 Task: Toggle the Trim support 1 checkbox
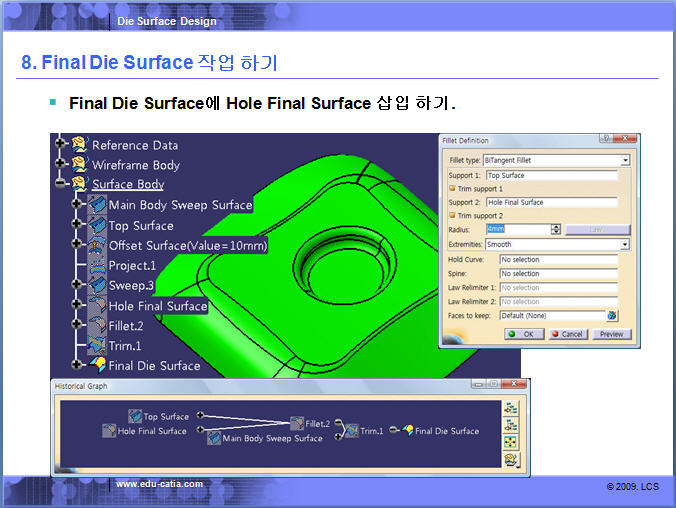click(x=453, y=188)
